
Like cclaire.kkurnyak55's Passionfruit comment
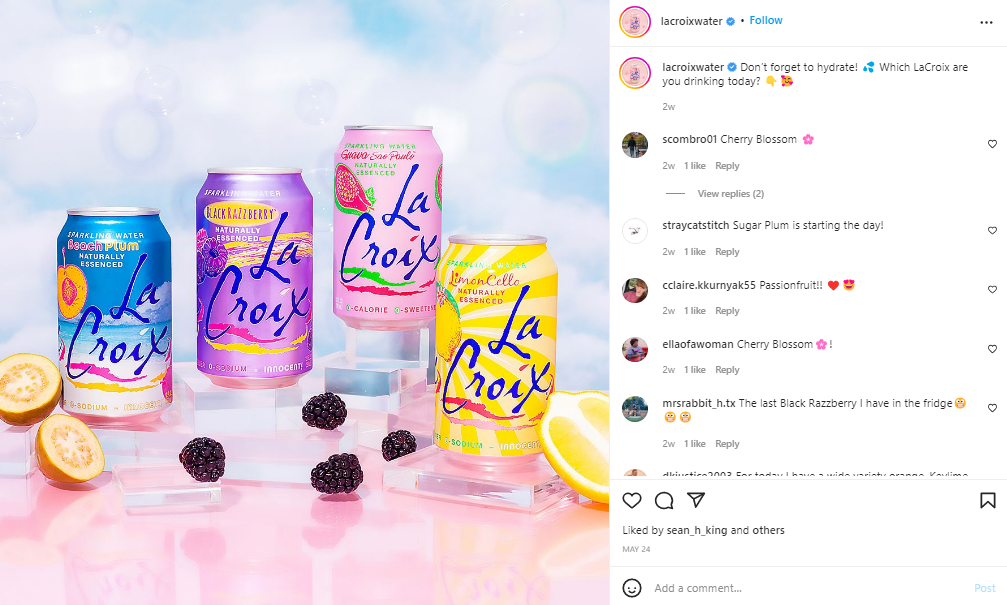point(992,289)
